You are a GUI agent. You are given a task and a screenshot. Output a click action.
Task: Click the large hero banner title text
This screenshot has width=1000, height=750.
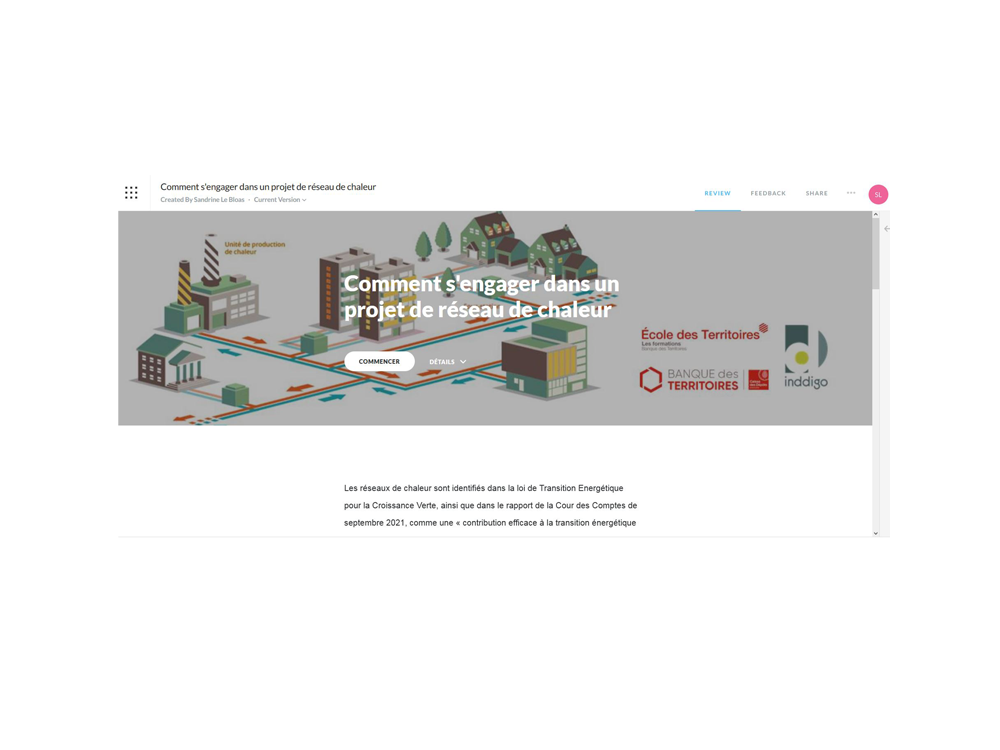point(481,297)
